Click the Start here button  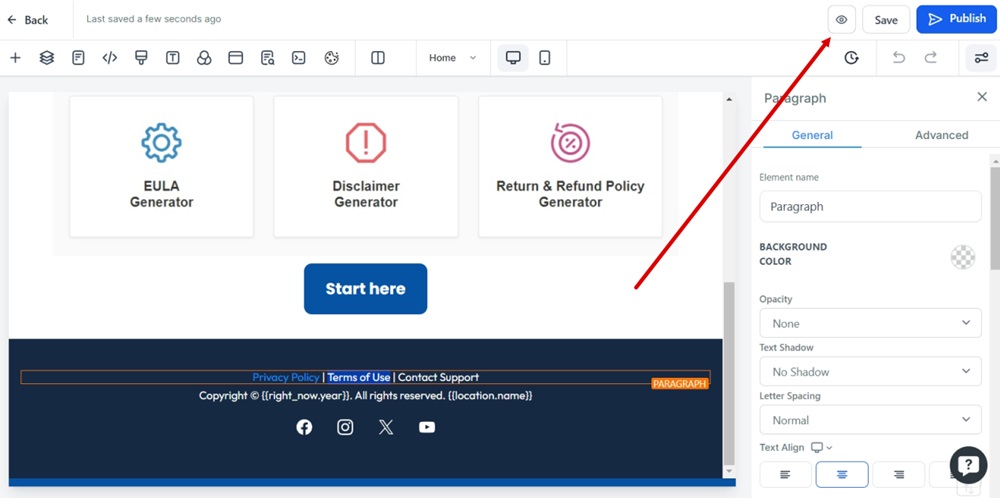365,289
